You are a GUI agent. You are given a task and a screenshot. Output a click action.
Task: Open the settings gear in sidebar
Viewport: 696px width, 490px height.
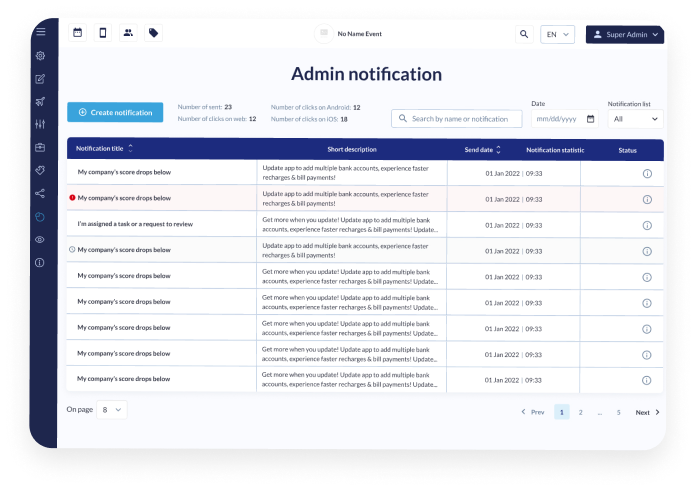click(40, 56)
